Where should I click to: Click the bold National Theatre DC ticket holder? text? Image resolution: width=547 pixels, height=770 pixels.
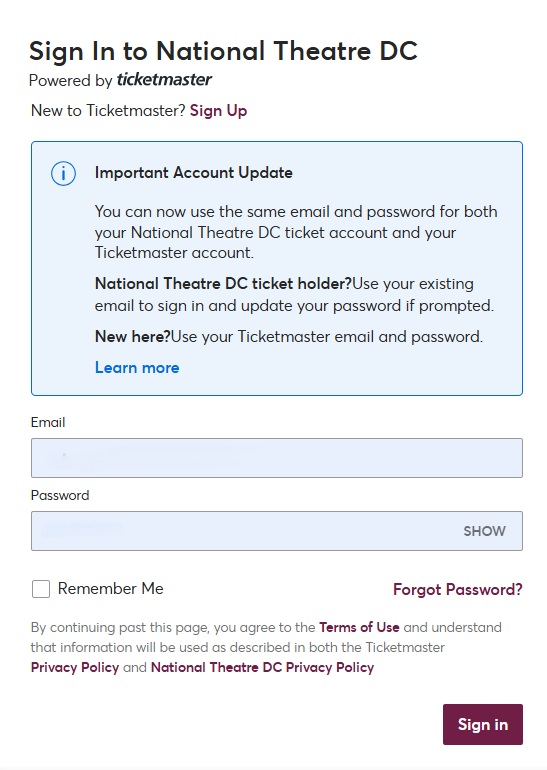(223, 283)
